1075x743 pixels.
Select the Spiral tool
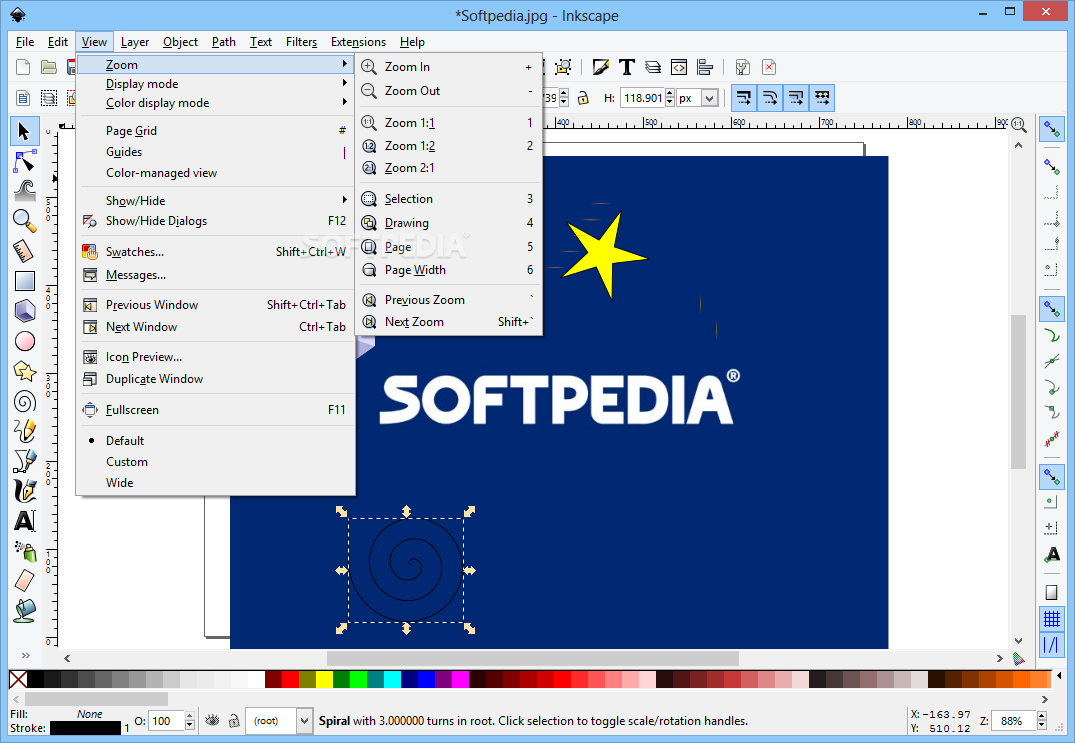(25, 402)
